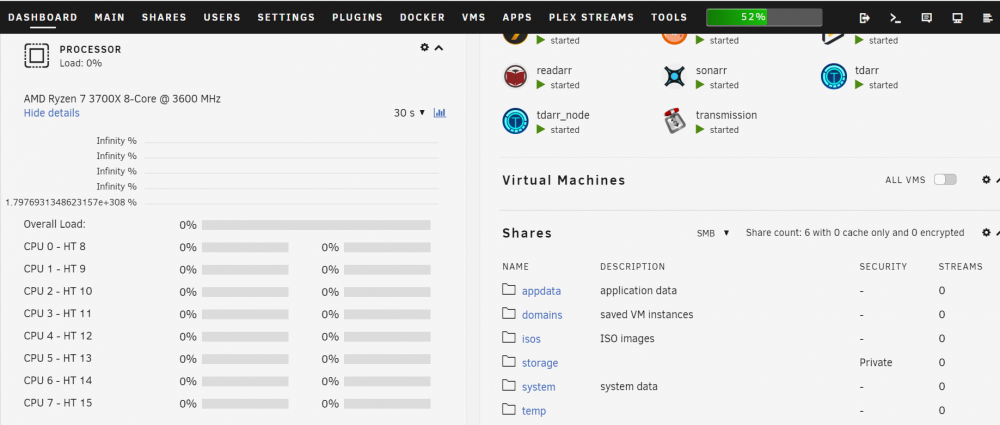The image size is (1000, 425).
Task: Click the transmission container icon
Action: (x=674, y=121)
